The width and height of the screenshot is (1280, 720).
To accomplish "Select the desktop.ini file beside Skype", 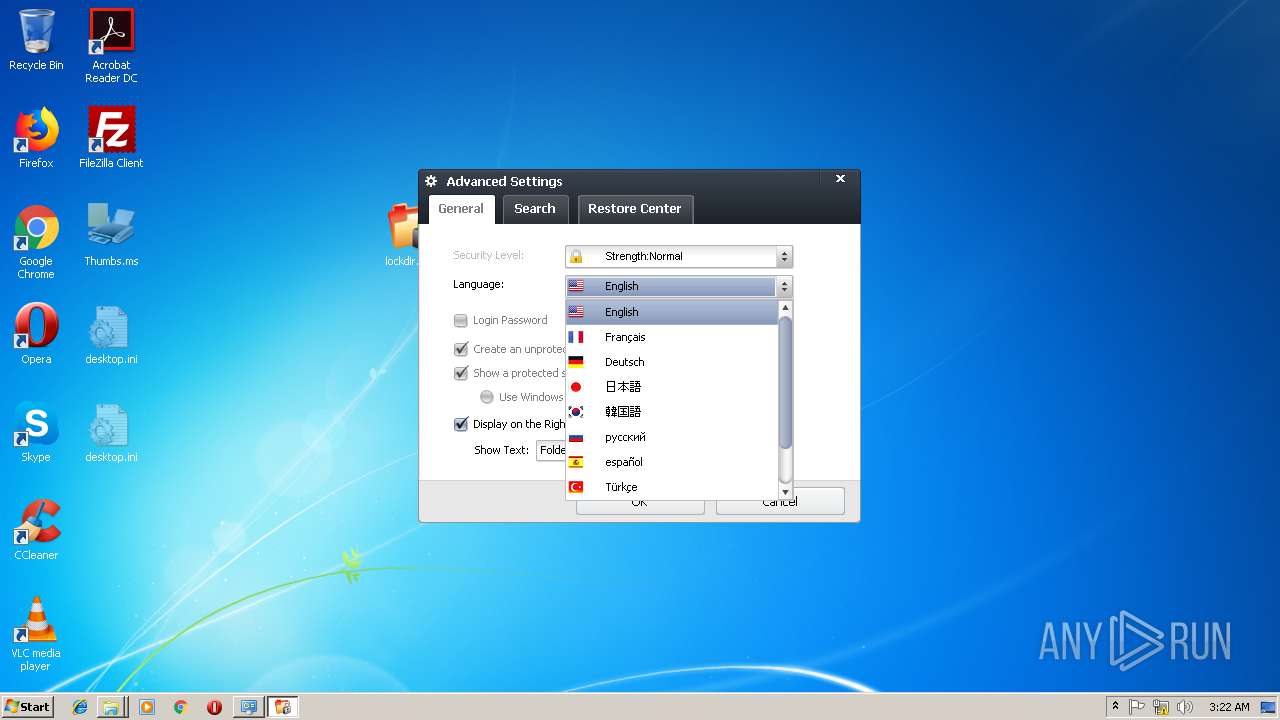I will pos(111,432).
